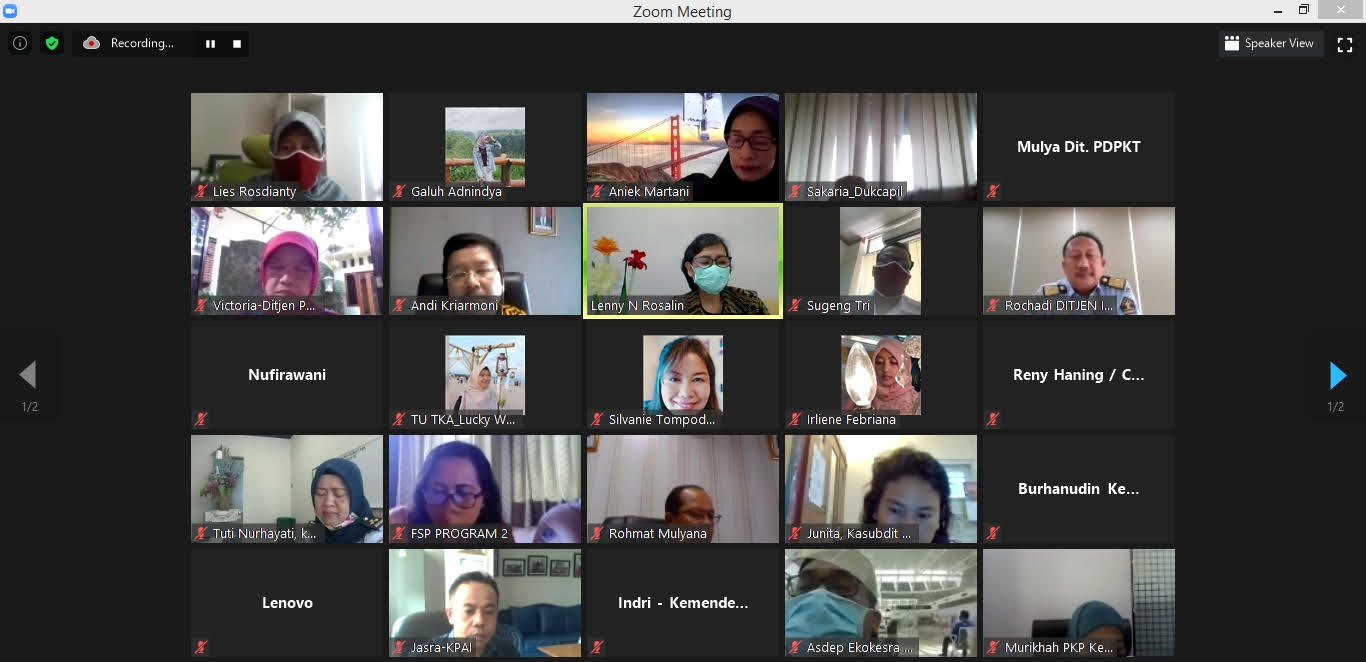Click the green encryption shield icon

52,44
